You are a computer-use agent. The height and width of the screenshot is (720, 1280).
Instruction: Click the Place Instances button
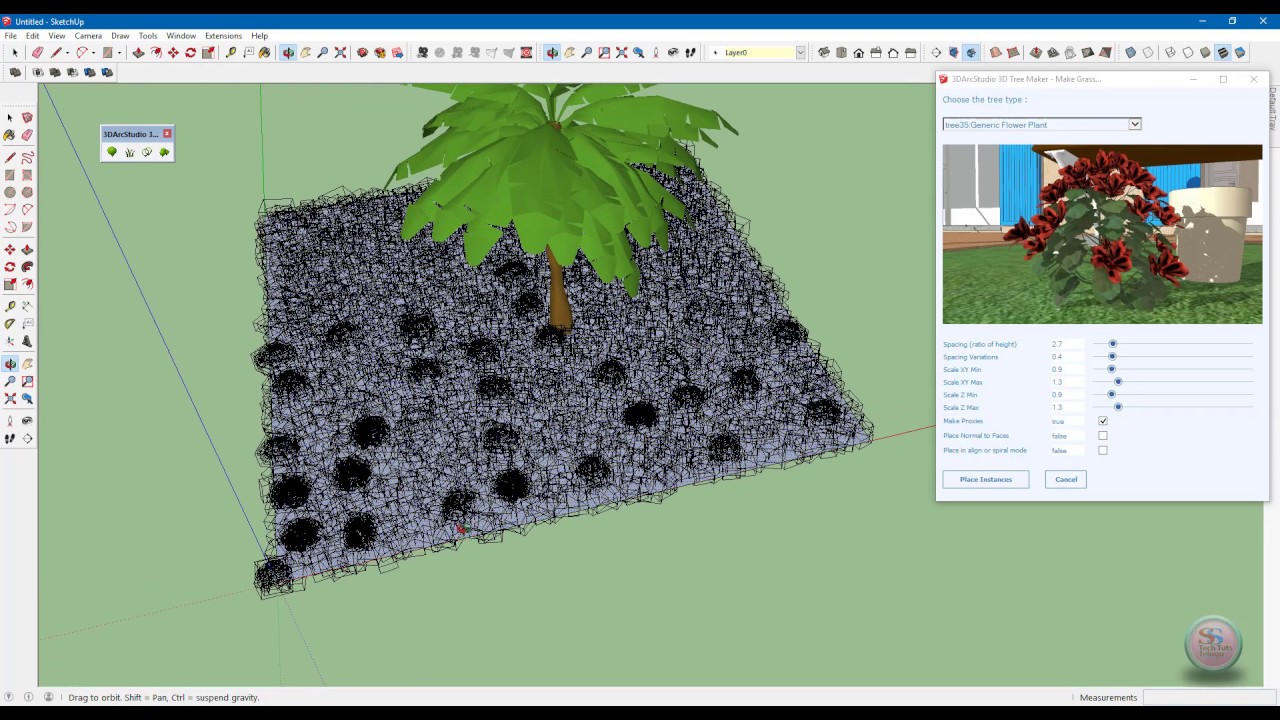coord(986,479)
